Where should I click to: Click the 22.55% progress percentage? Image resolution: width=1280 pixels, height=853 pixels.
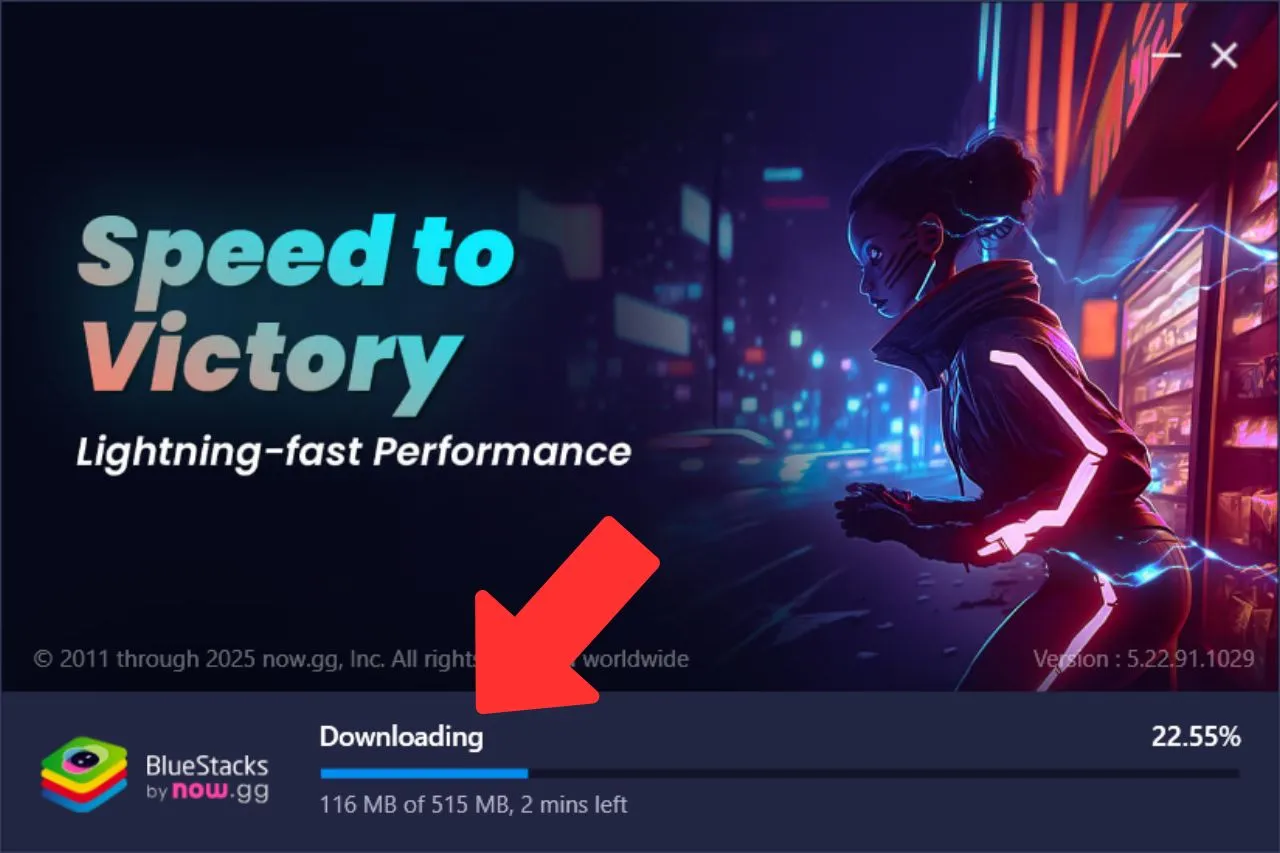point(1196,737)
